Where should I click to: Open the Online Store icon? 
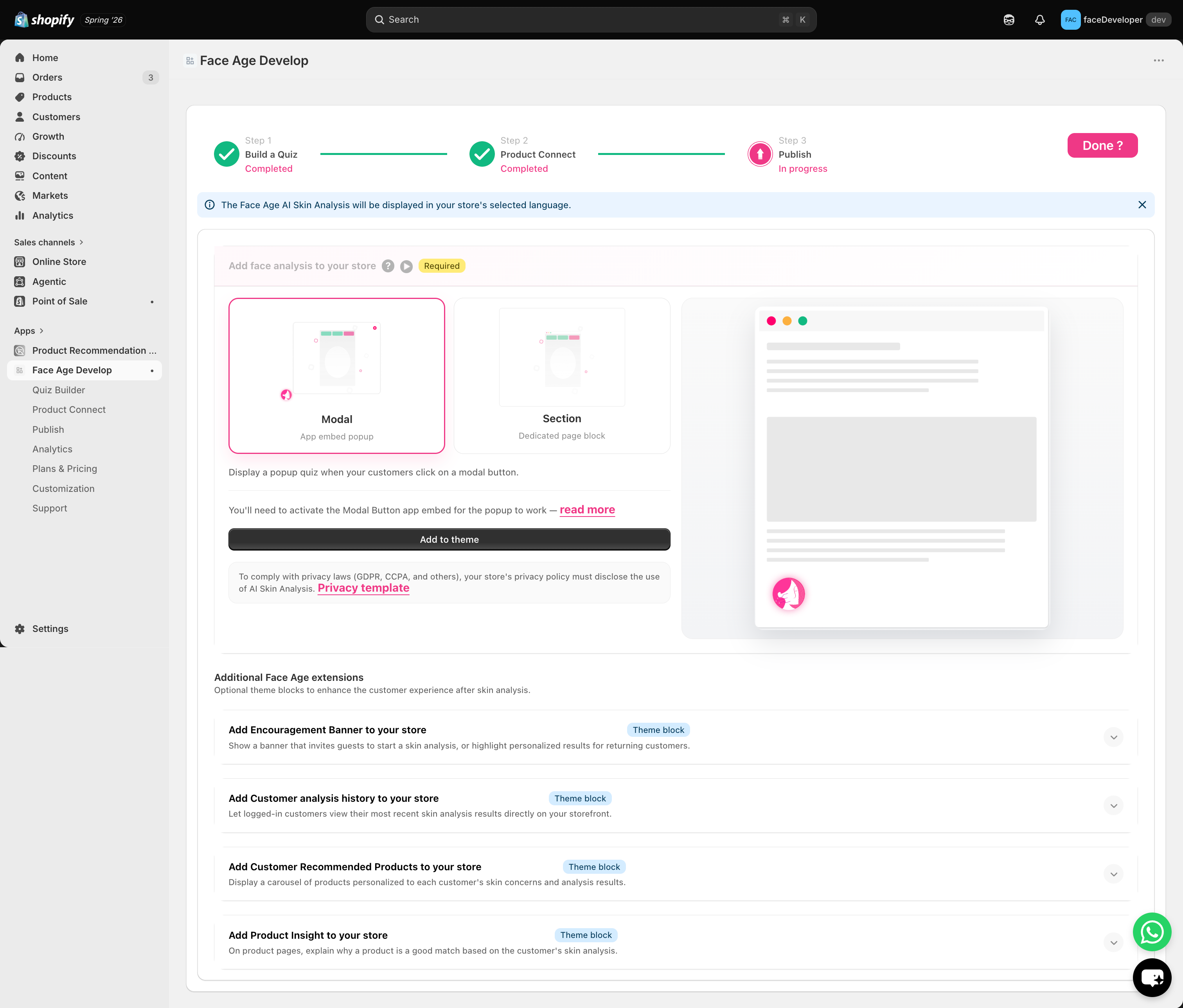coord(20,261)
